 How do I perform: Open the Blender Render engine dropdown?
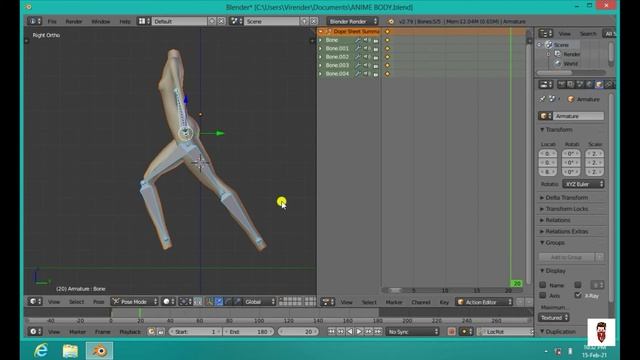point(353,21)
